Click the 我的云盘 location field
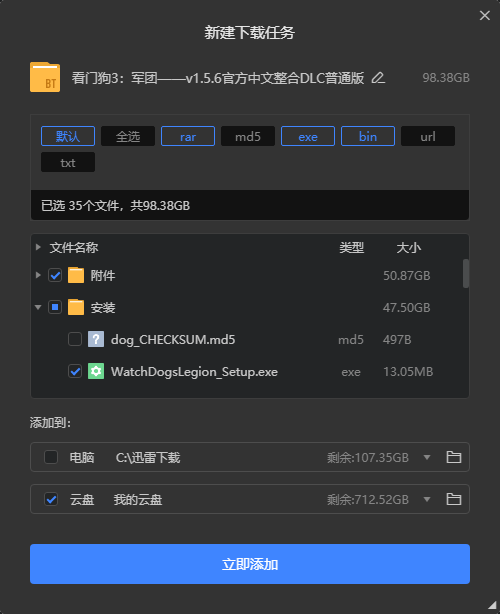Image resolution: width=500 pixels, height=614 pixels. [x=138, y=500]
